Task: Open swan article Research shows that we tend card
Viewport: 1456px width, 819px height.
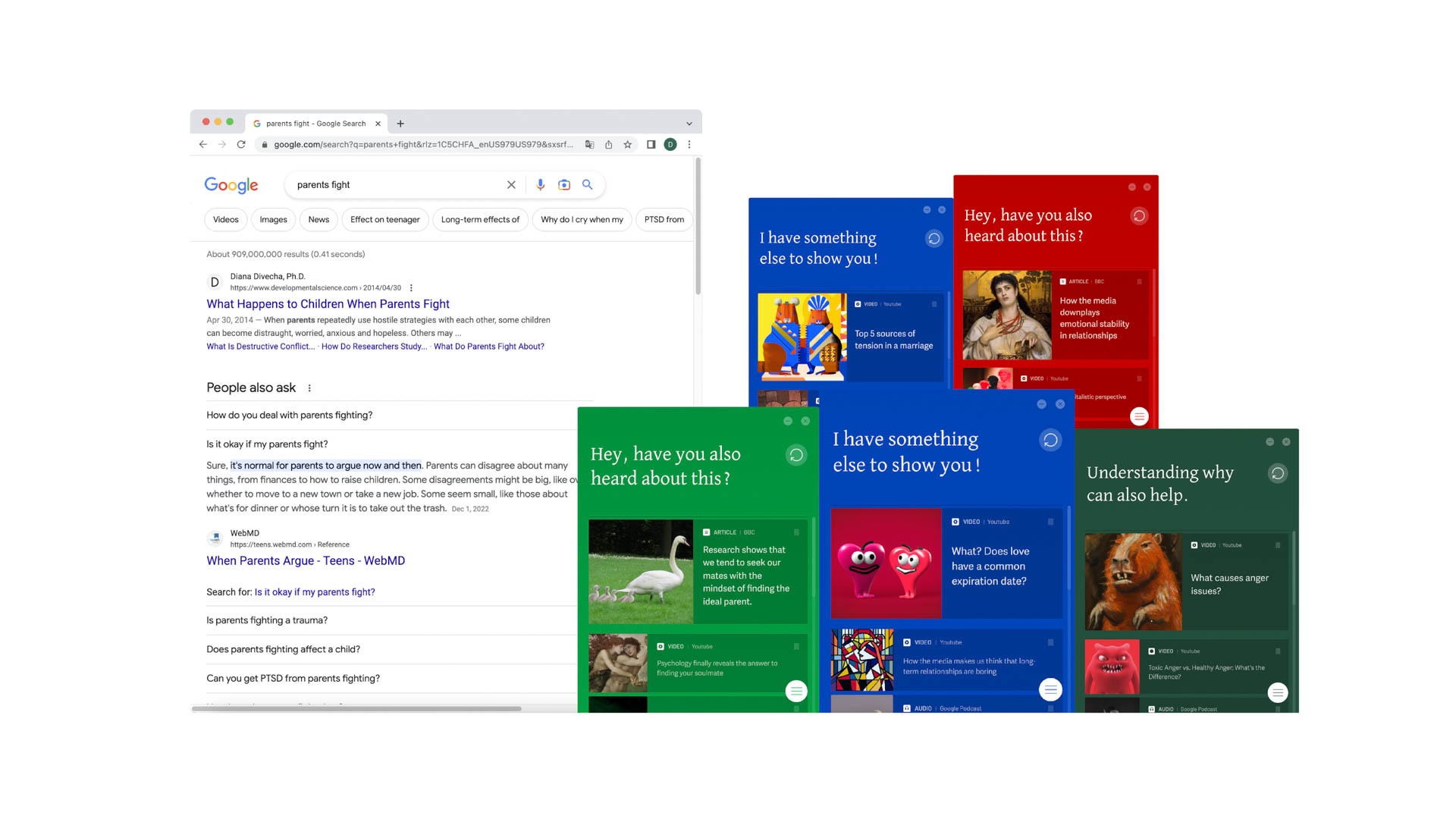Action: click(x=698, y=572)
